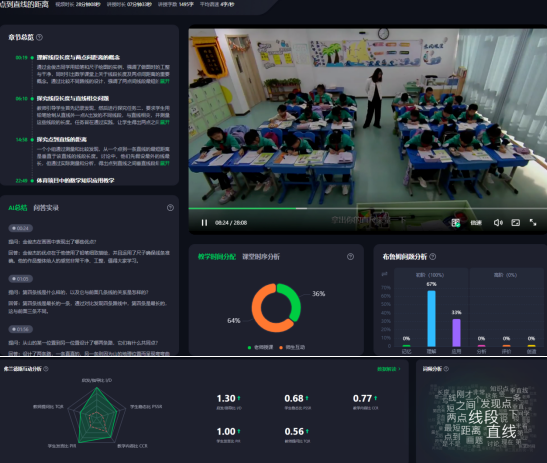Click the 高阶 (0%) group header
547x463 pixels.
pyautogui.click(x=505, y=275)
